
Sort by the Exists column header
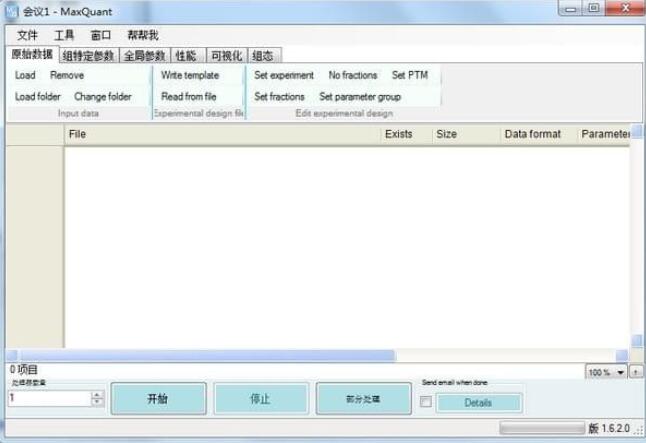tap(406, 134)
